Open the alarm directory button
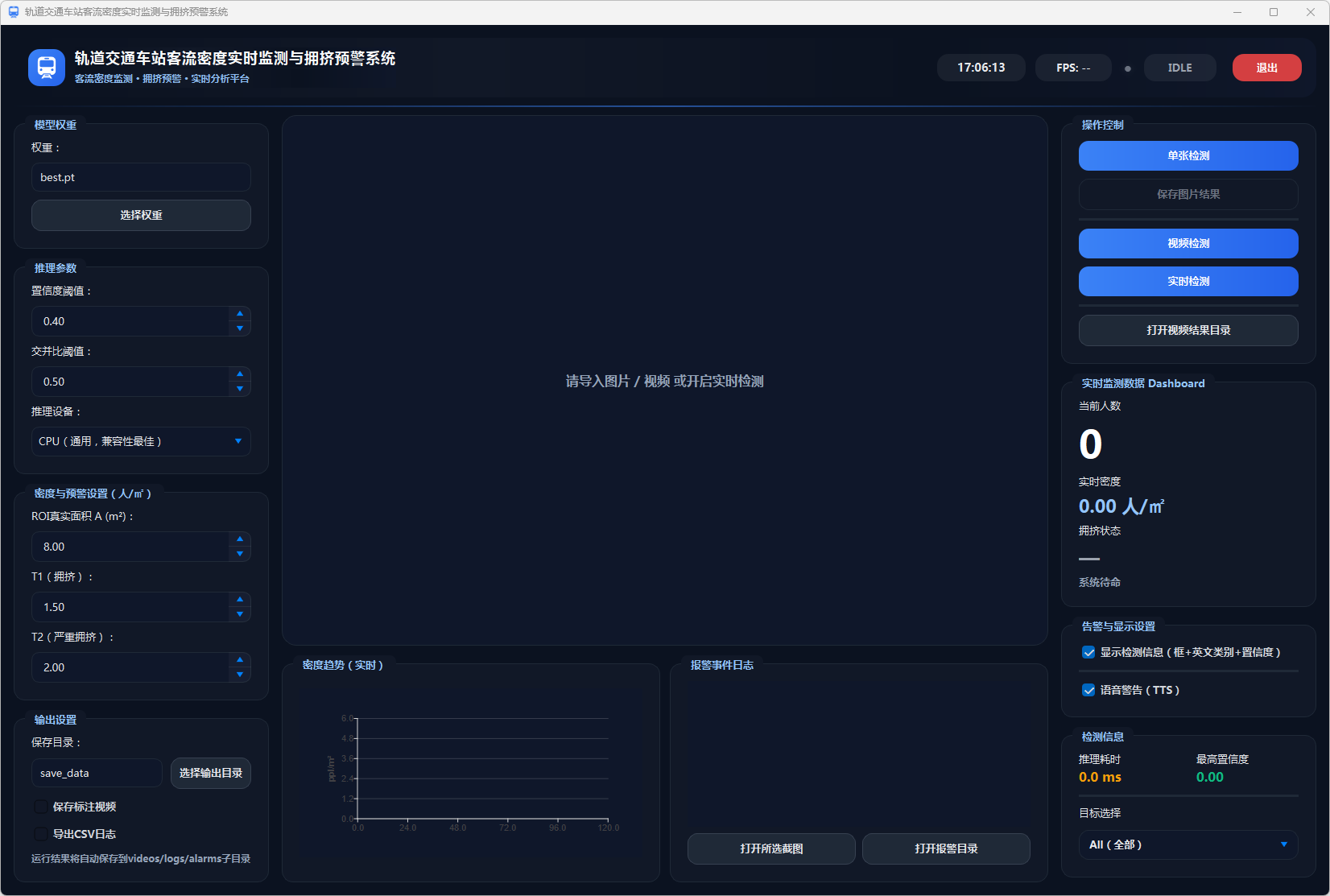The width and height of the screenshot is (1330, 896). coord(946,849)
